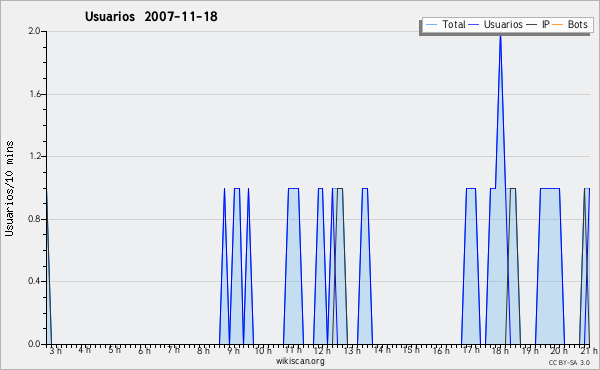Click the '10 h' x-axis label
Image resolution: width=600 pixels, height=370 pixels.
pos(263,350)
